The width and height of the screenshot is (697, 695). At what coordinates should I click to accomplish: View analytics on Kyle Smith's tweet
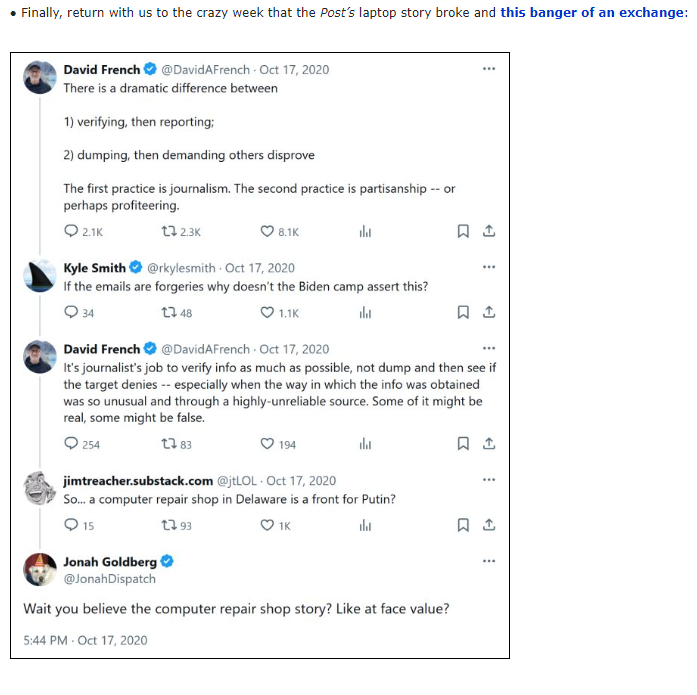tap(365, 313)
